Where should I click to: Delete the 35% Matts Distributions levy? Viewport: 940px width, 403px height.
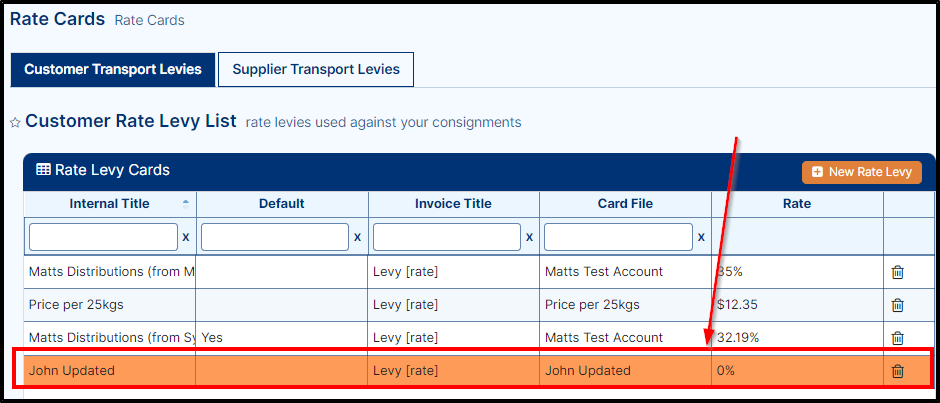click(897, 272)
